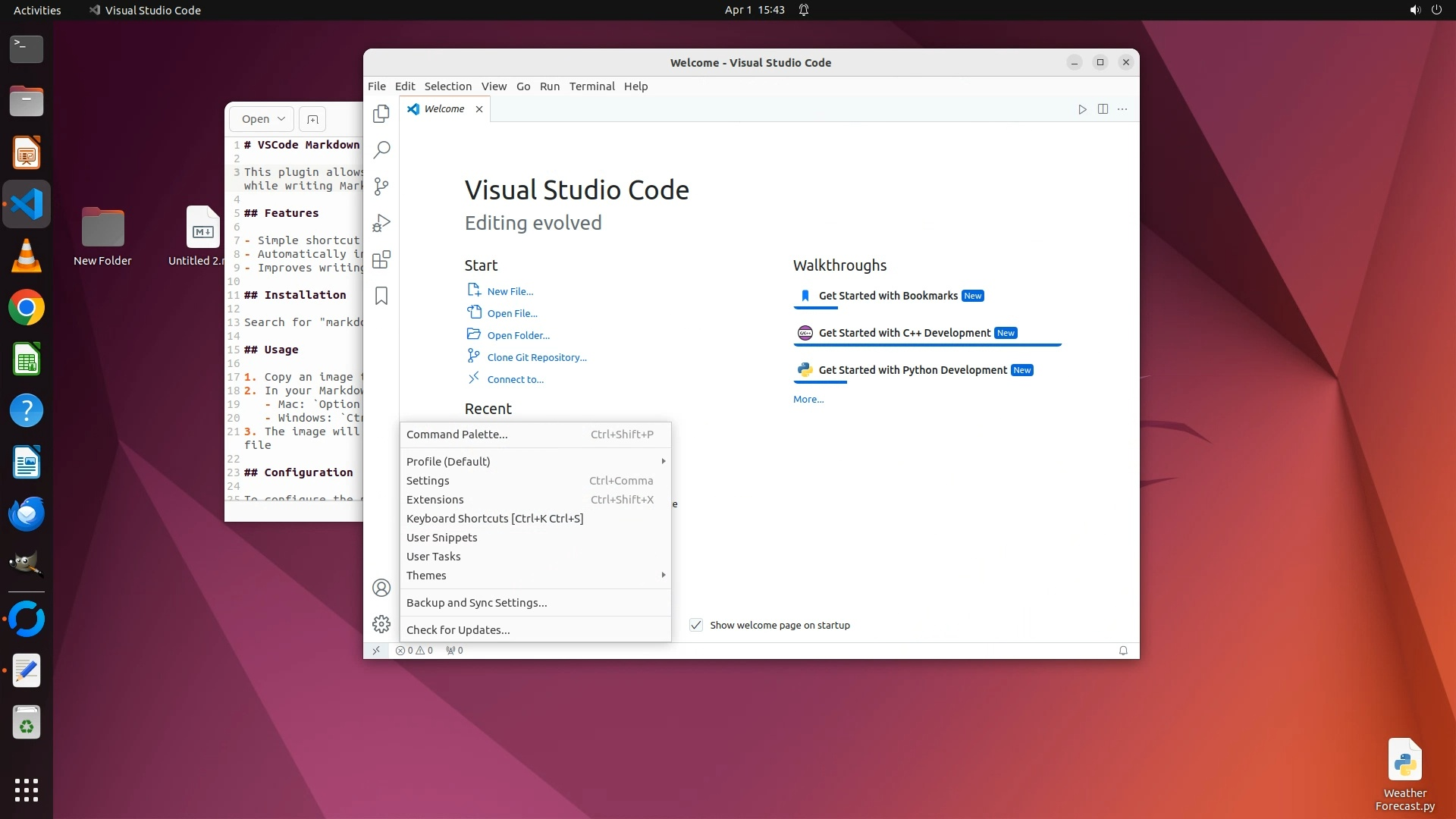
Task: Open the Search view icon
Action: tap(381, 149)
